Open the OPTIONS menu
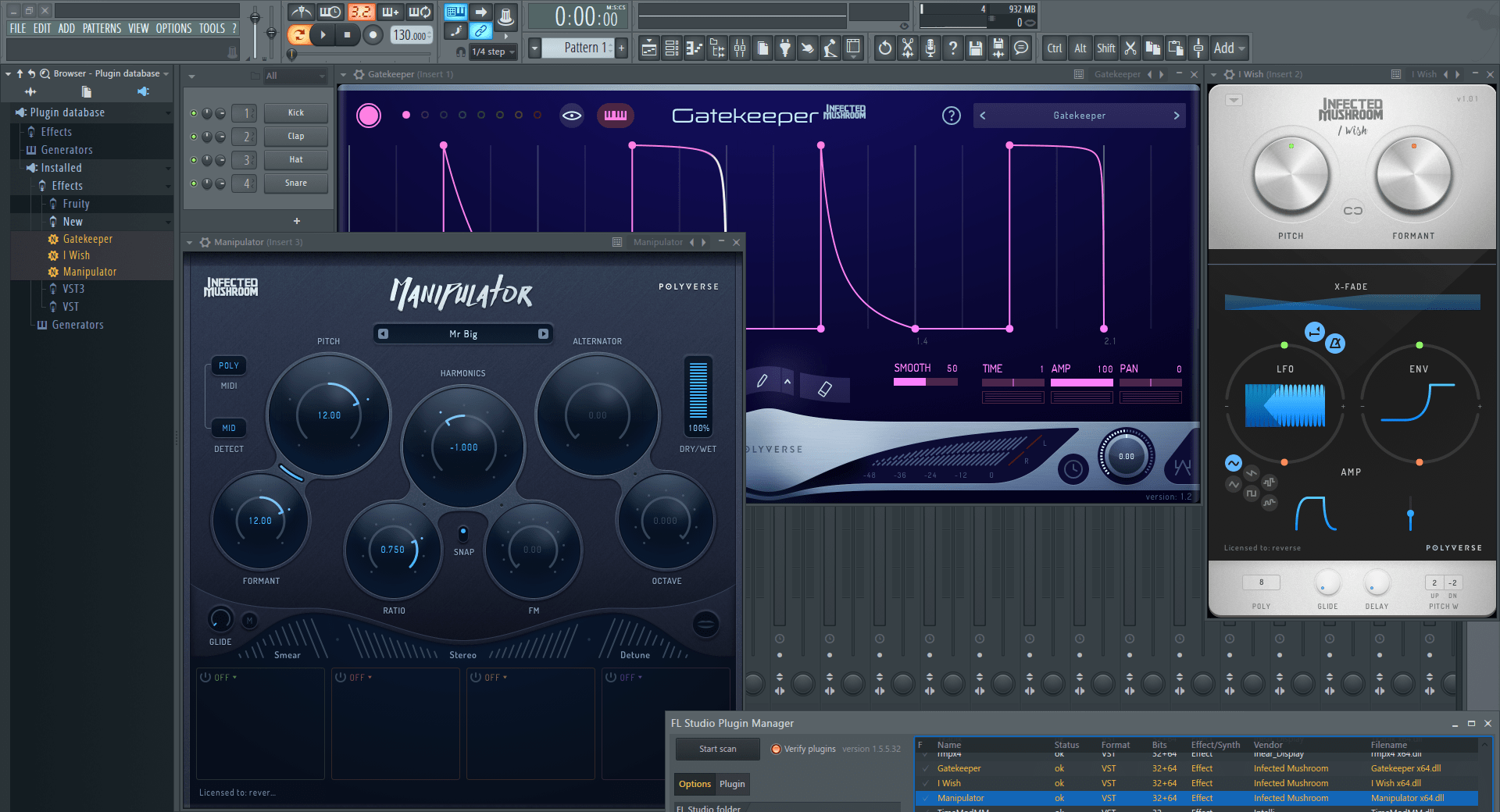This screenshot has height=812, width=1500. [x=173, y=28]
